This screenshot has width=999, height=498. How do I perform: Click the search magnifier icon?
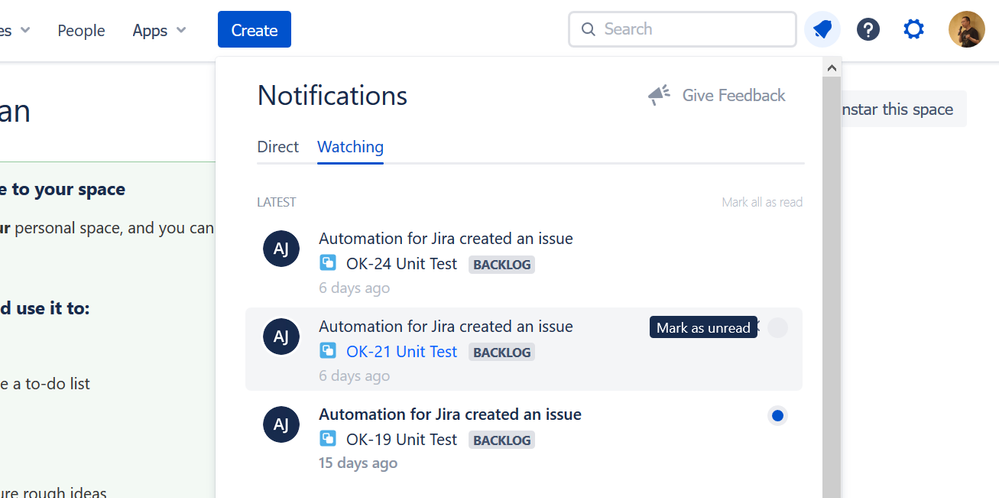click(x=589, y=29)
